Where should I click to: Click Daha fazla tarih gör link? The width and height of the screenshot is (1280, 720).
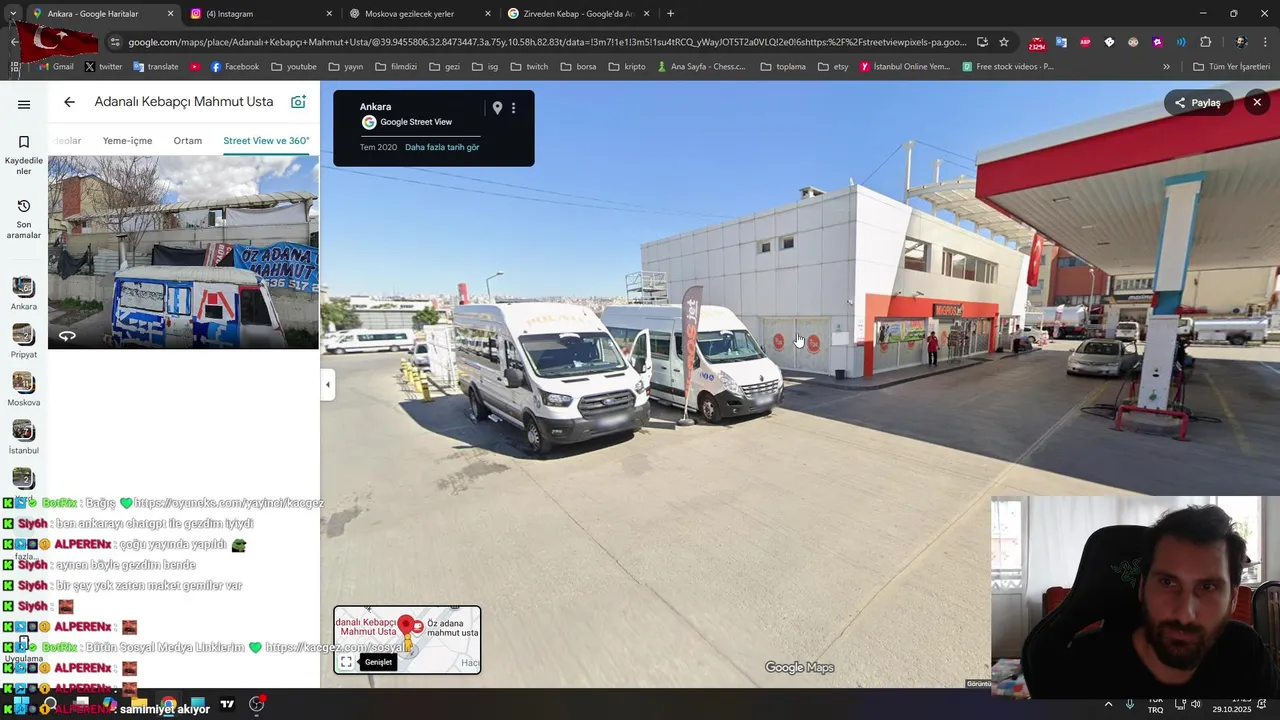click(442, 147)
